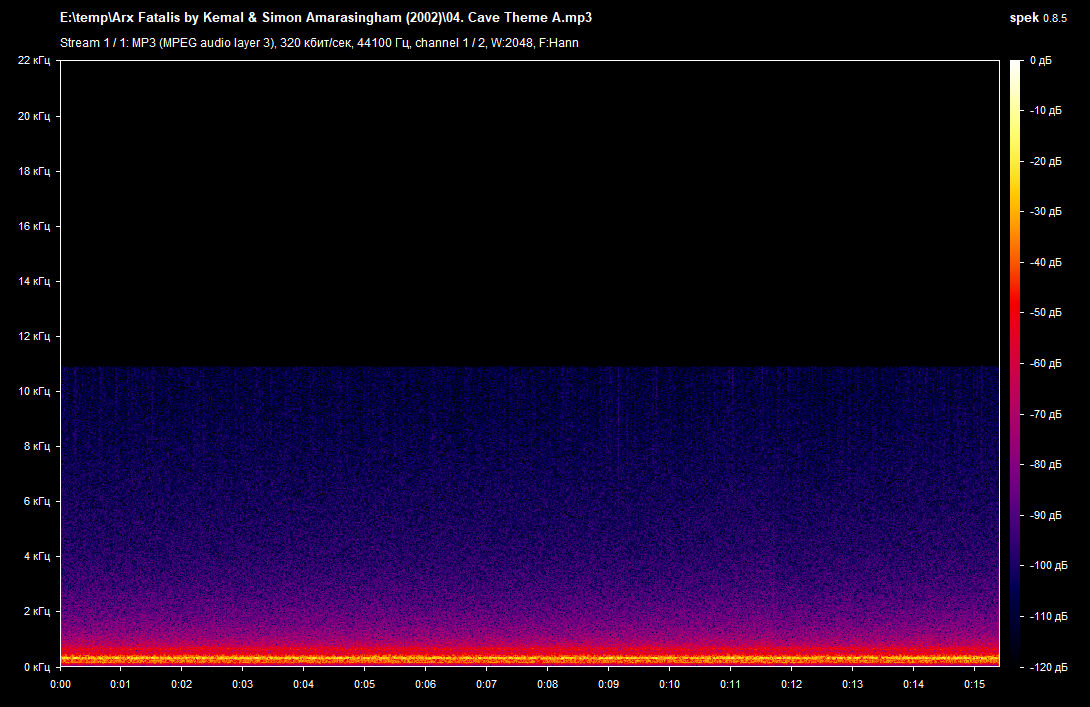Click the 0 дБ level on the color scale

point(1041,60)
